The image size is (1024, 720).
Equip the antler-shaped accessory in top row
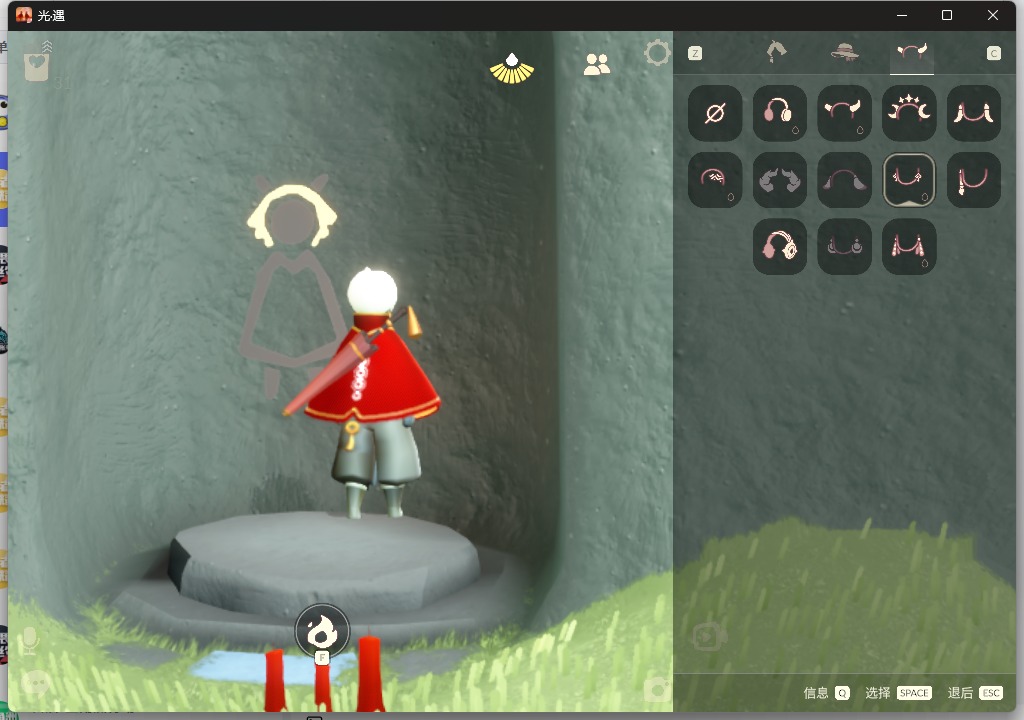[974, 113]
